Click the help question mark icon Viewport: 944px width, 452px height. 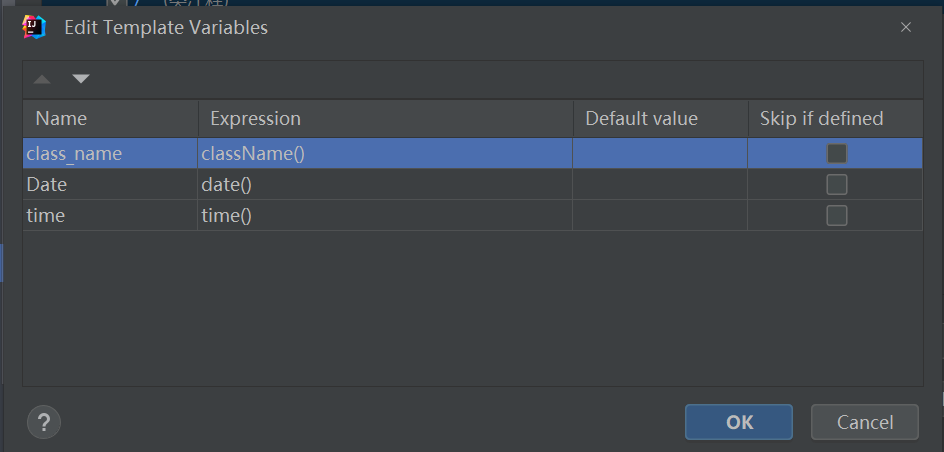coord(44,422)
